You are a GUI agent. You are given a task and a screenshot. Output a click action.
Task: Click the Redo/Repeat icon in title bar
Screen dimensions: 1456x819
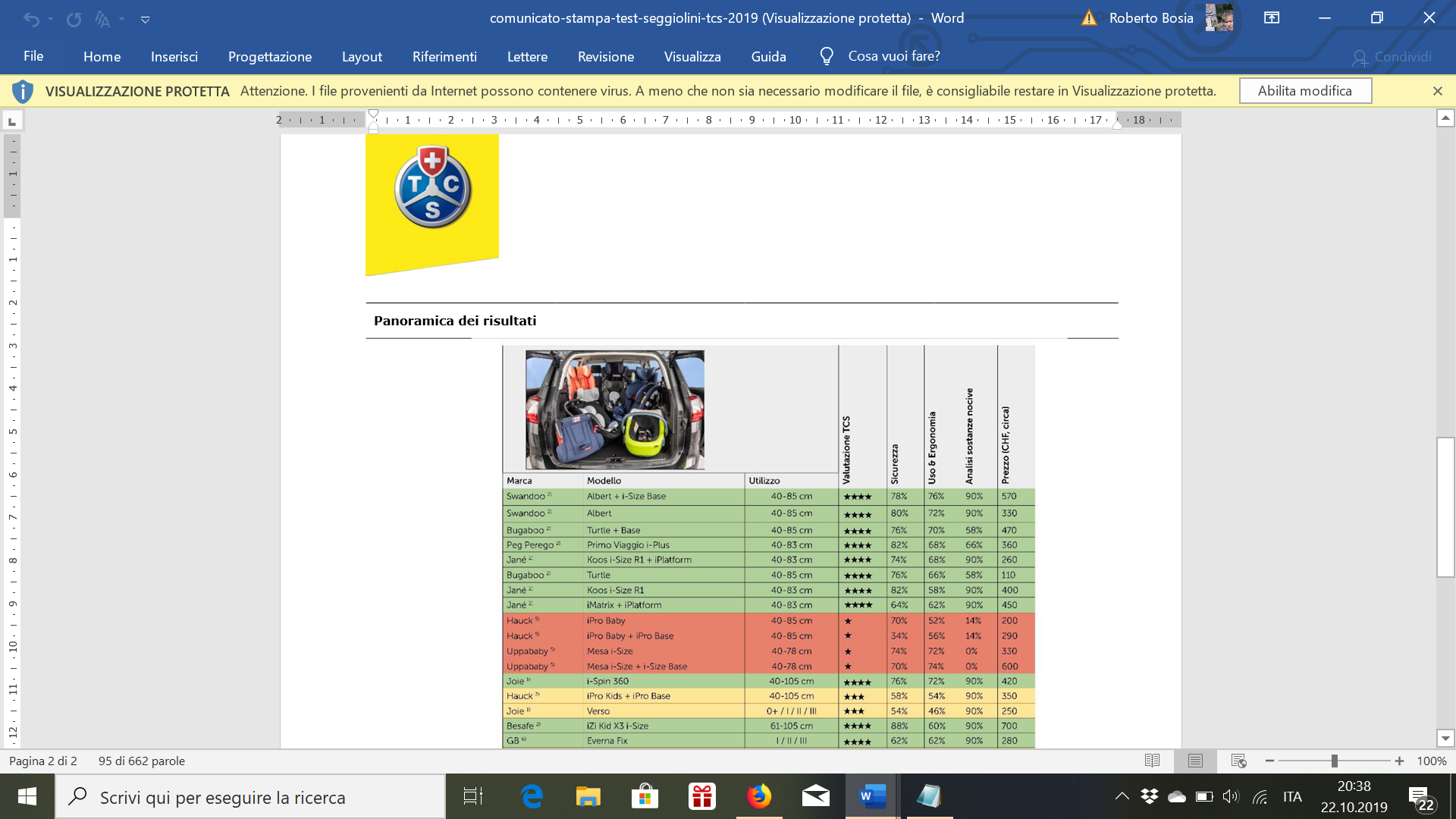coord(74,19)
